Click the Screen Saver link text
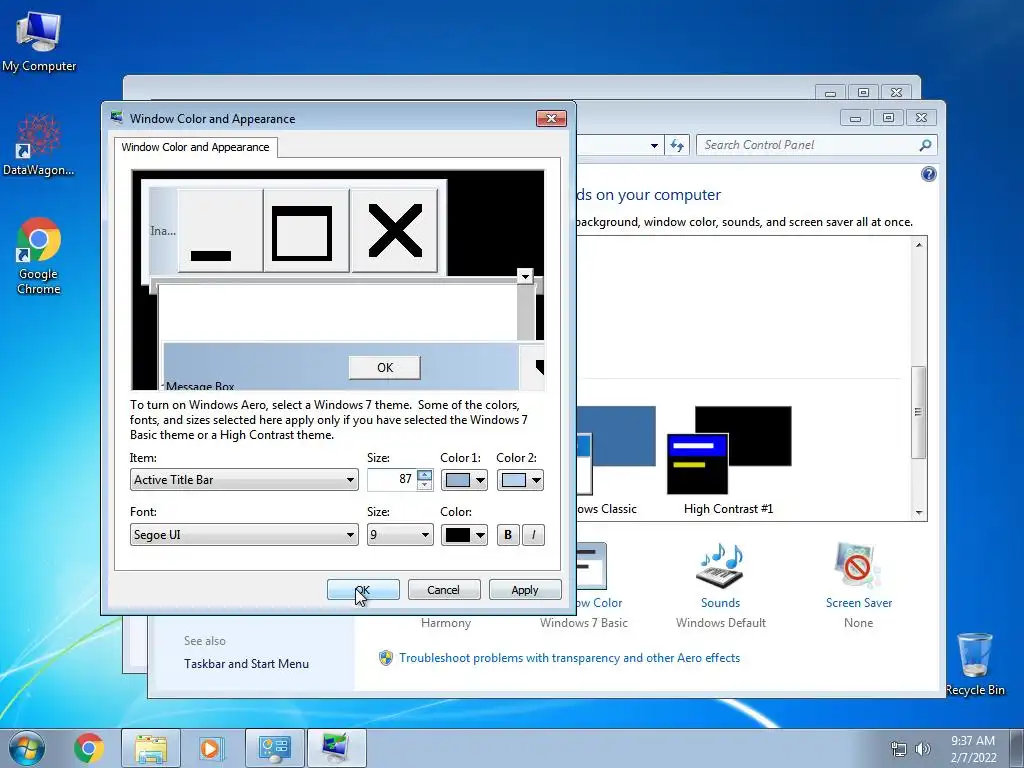Screen dimensions: 1024x768 [x=858, y=603]
